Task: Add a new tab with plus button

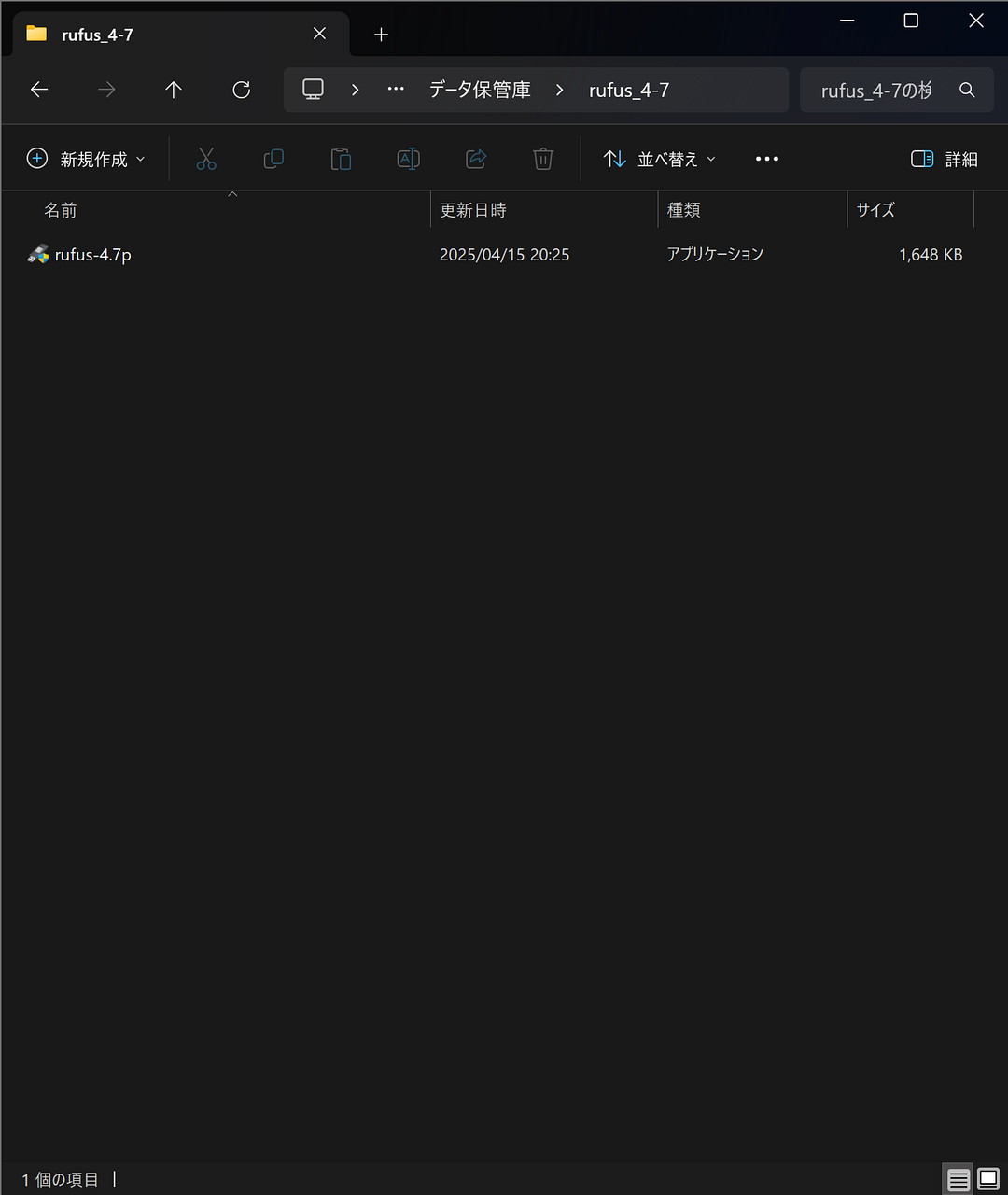Action: pos(381,35)
